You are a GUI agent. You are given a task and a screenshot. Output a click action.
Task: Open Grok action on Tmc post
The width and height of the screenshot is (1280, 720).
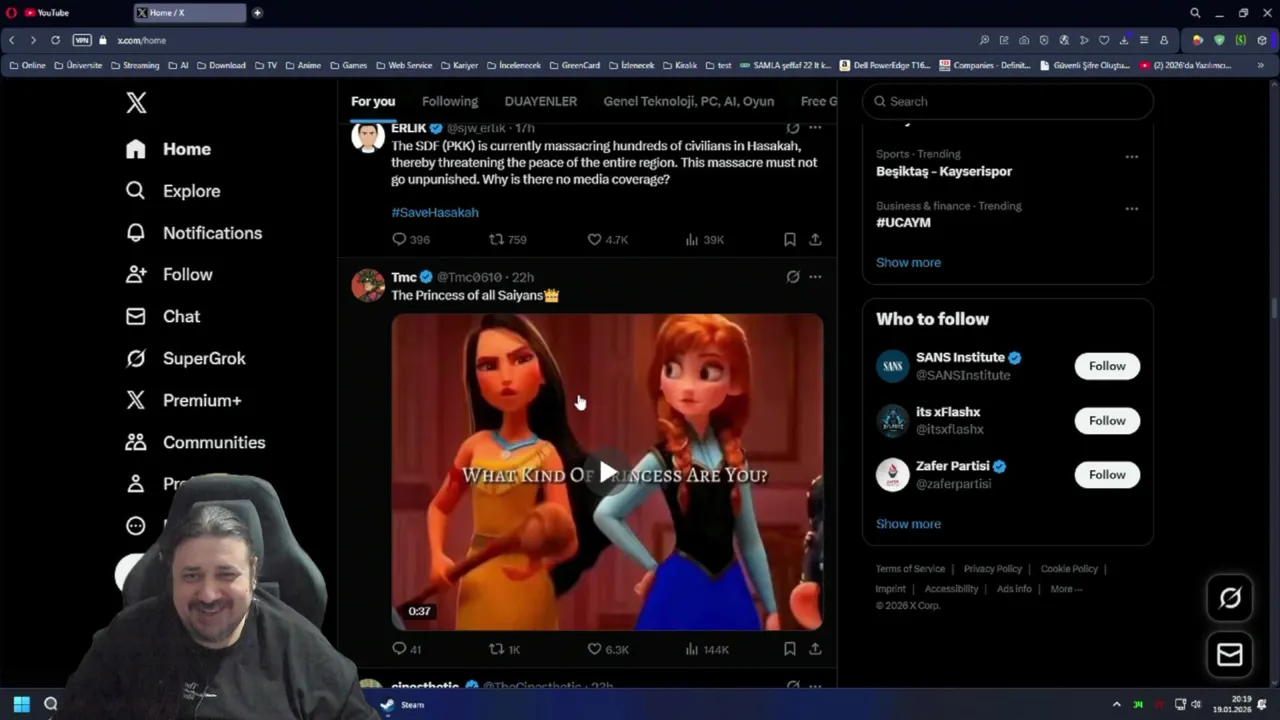(793, 277)
